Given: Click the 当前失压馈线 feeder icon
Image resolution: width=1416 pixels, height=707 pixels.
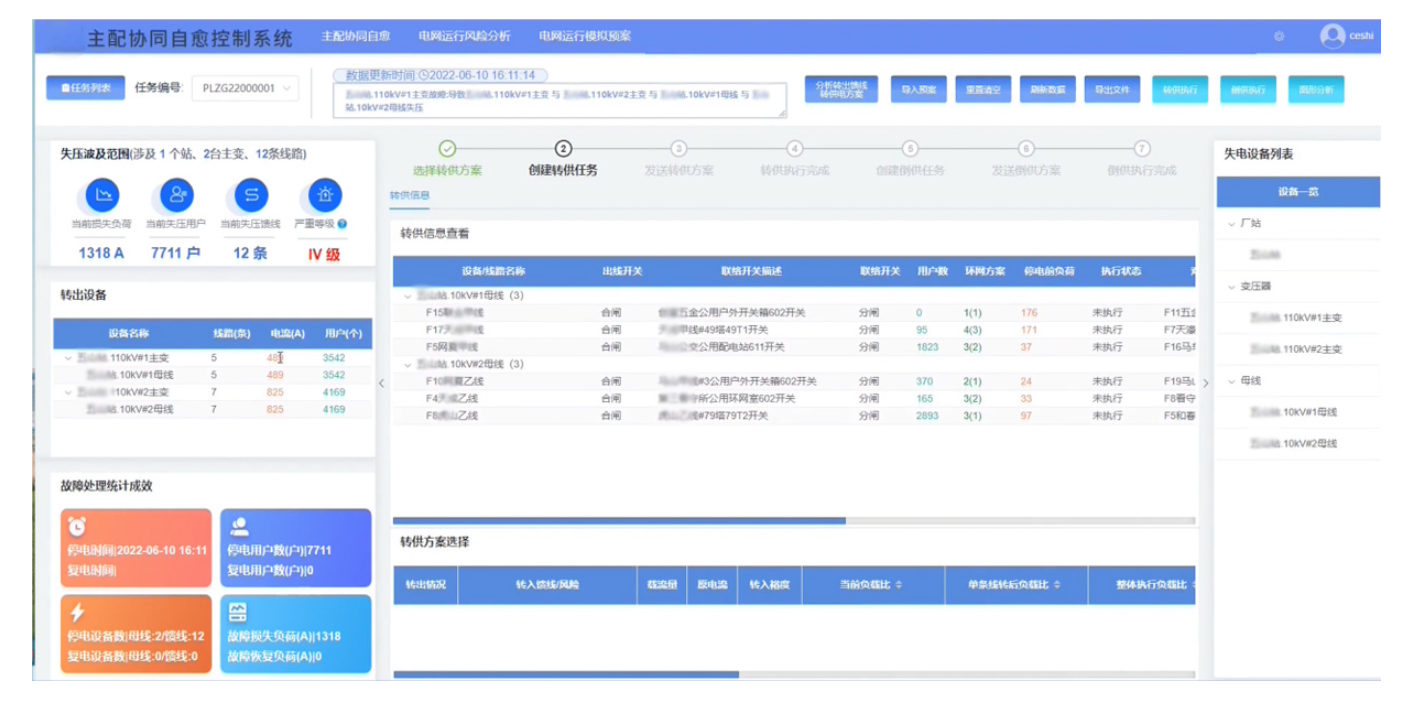Looking at the screenshot, I should click(251, 195).
